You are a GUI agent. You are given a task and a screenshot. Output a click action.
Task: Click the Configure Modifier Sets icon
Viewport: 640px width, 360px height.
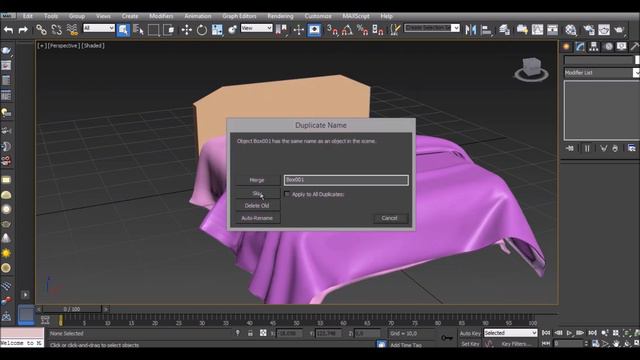[631, 149]
